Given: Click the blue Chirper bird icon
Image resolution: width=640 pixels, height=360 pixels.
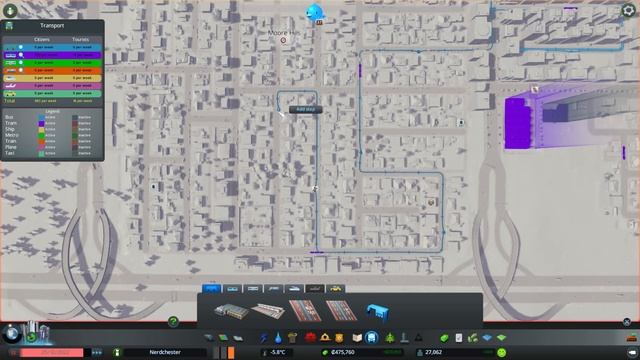Looking at the screenshot, I should click(x=314, y=12).
